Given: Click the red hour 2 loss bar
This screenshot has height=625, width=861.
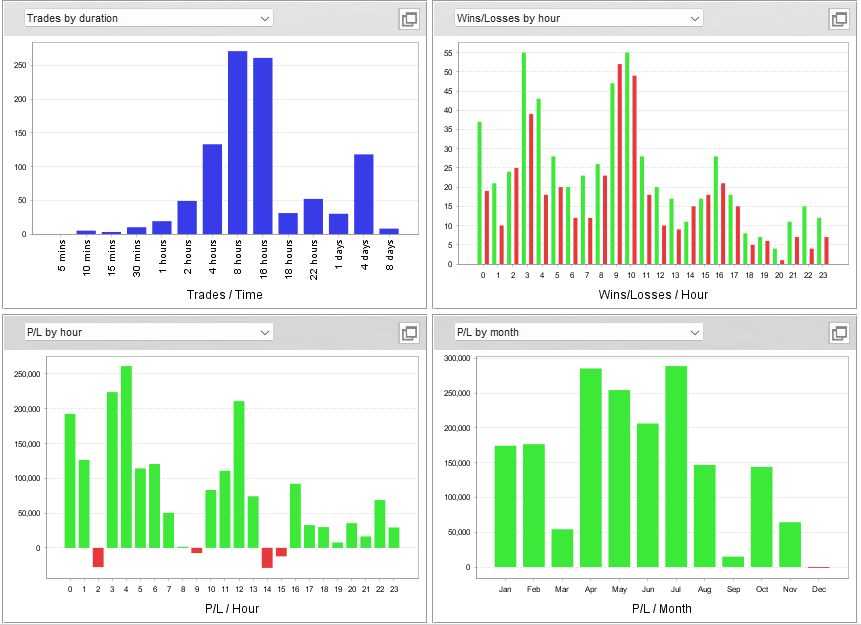Looking at the screenshot, I should tap(98, 557).
